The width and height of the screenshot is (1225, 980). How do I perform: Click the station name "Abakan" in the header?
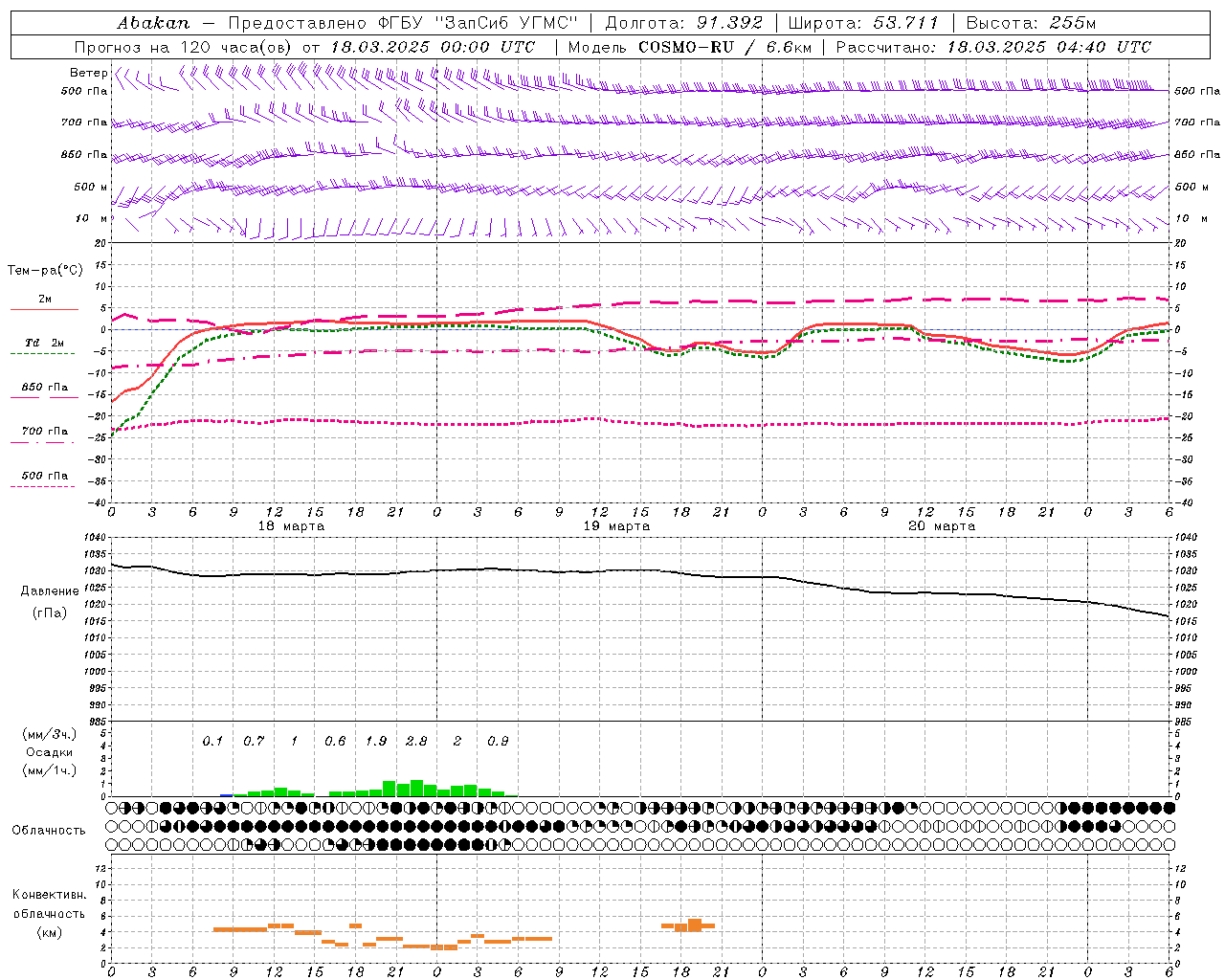click(x=153, y=23)
